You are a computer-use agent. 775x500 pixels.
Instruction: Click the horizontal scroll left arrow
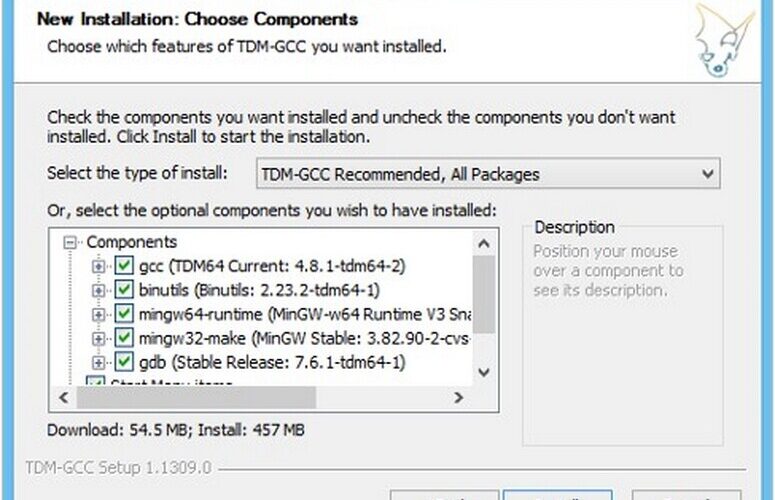click(x=64, y=397)
